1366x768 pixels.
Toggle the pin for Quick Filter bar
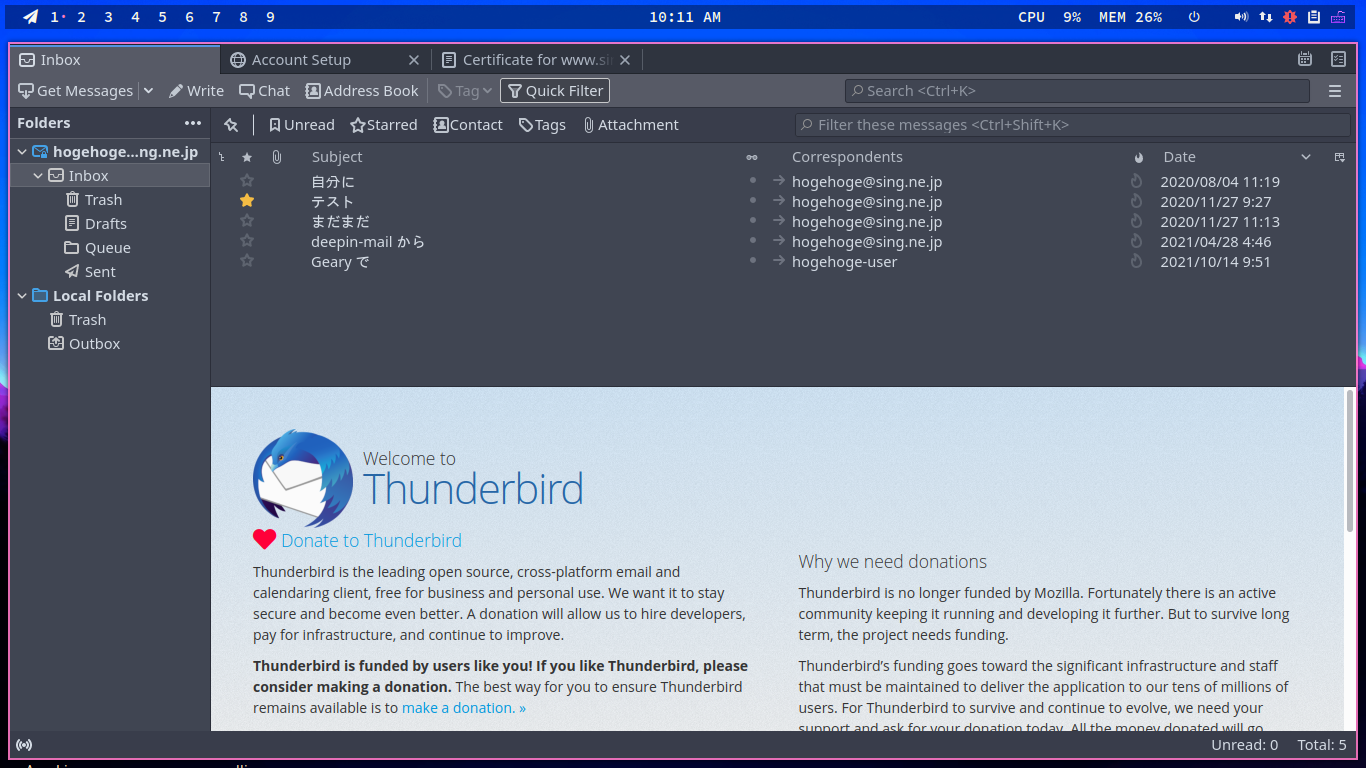(231, 125)
